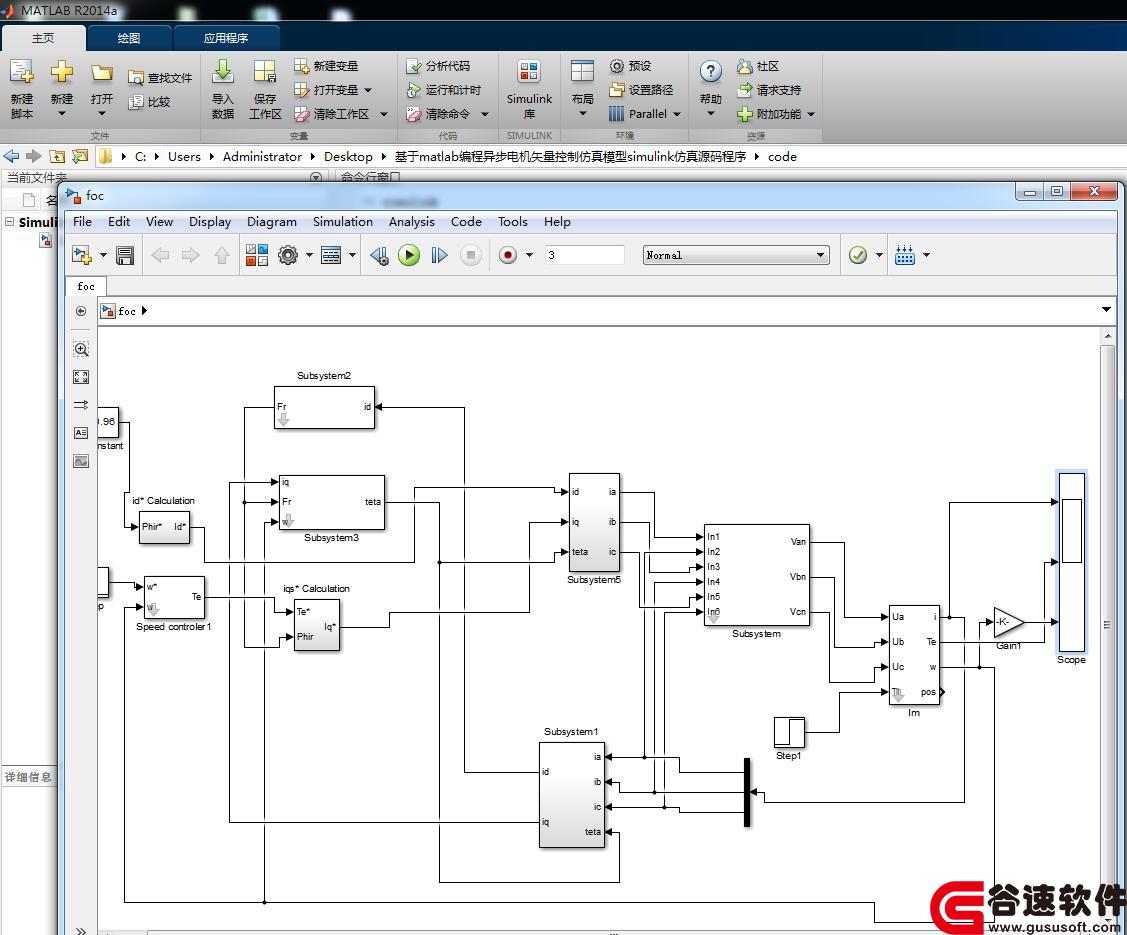Click the Administrator folder in the path
This screenshot has width=1127, height=935.
pos(262,157)
